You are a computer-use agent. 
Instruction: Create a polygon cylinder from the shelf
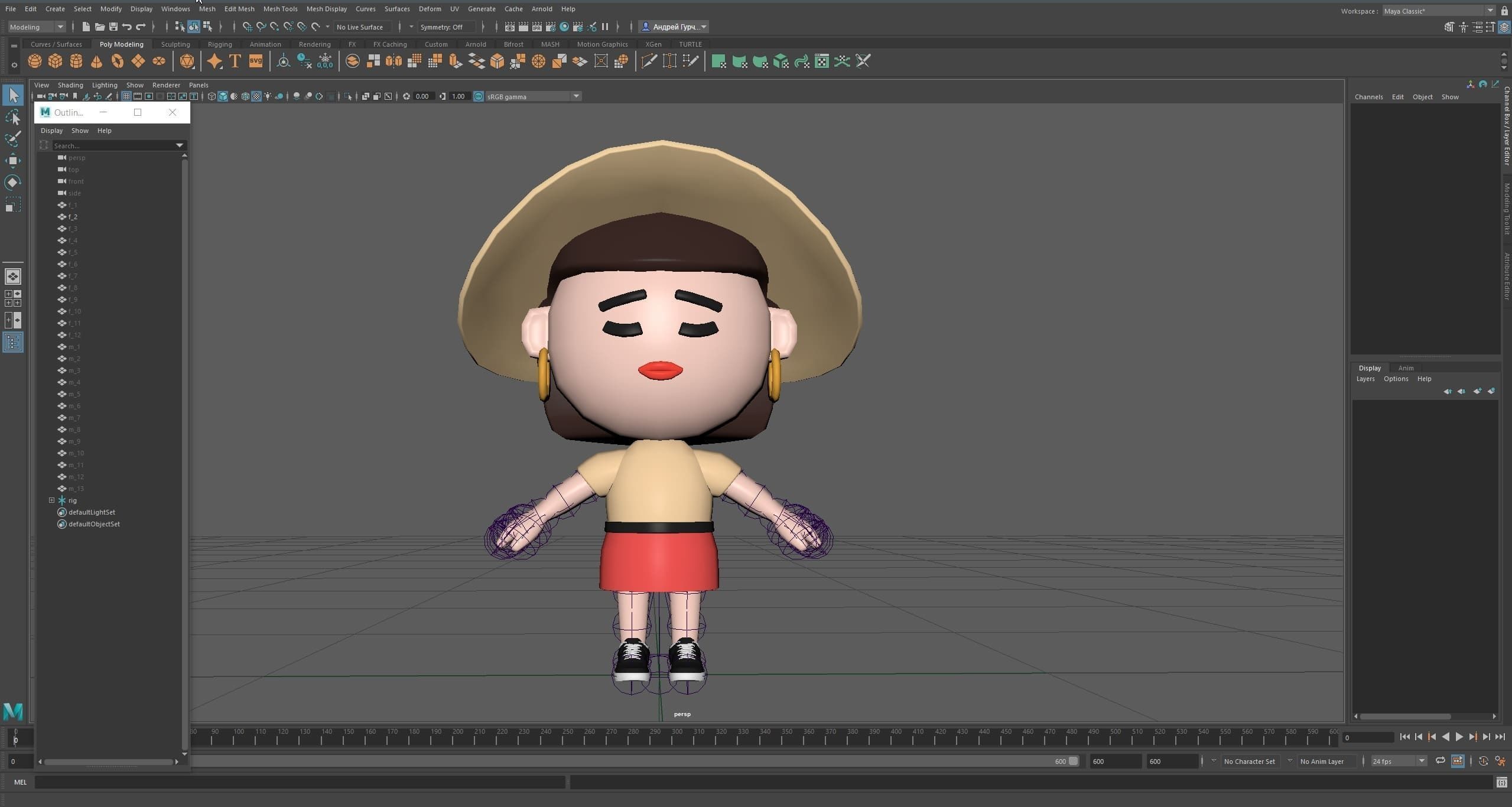pyautogui.click(x=76, y=61)
